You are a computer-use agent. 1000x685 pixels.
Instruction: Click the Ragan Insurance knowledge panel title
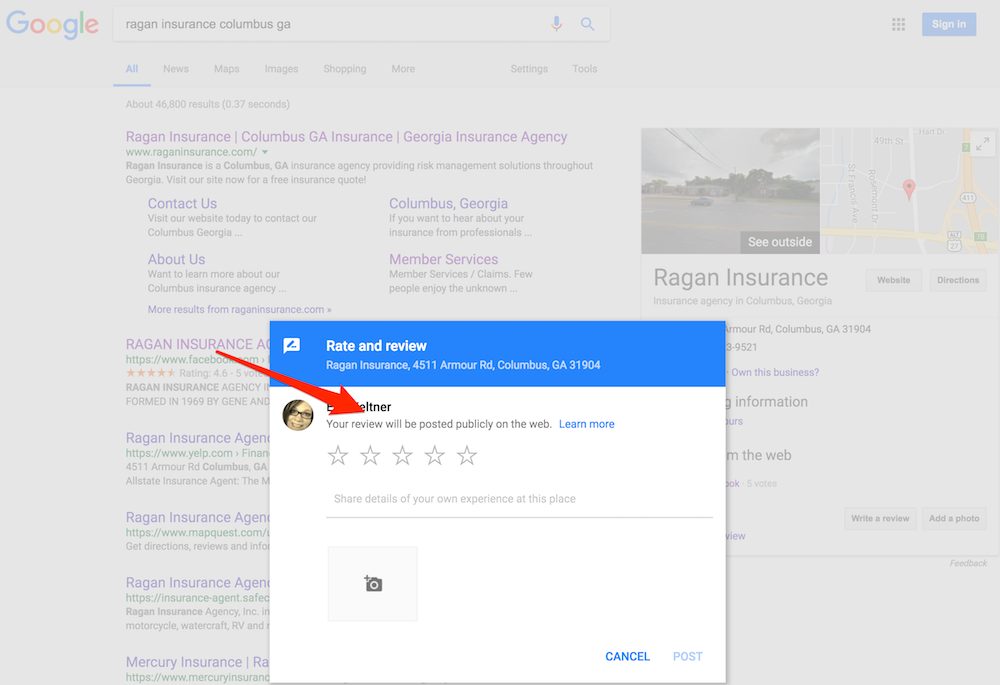[x=740, y=277]
